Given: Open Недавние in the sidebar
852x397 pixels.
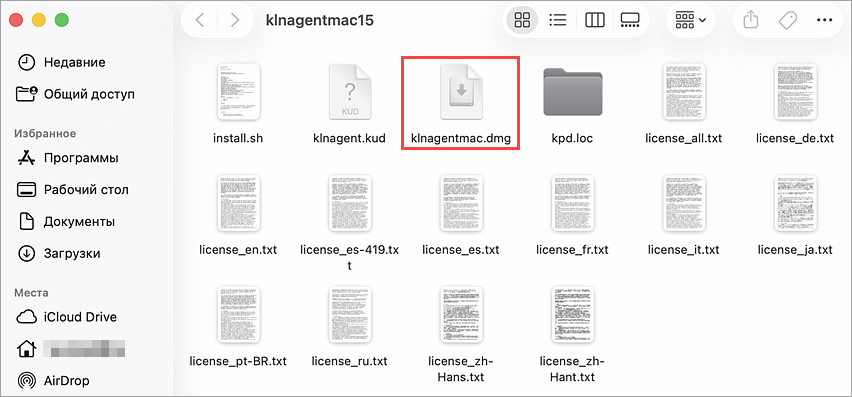Looking at the screenshot, I should tap(62, 62).
